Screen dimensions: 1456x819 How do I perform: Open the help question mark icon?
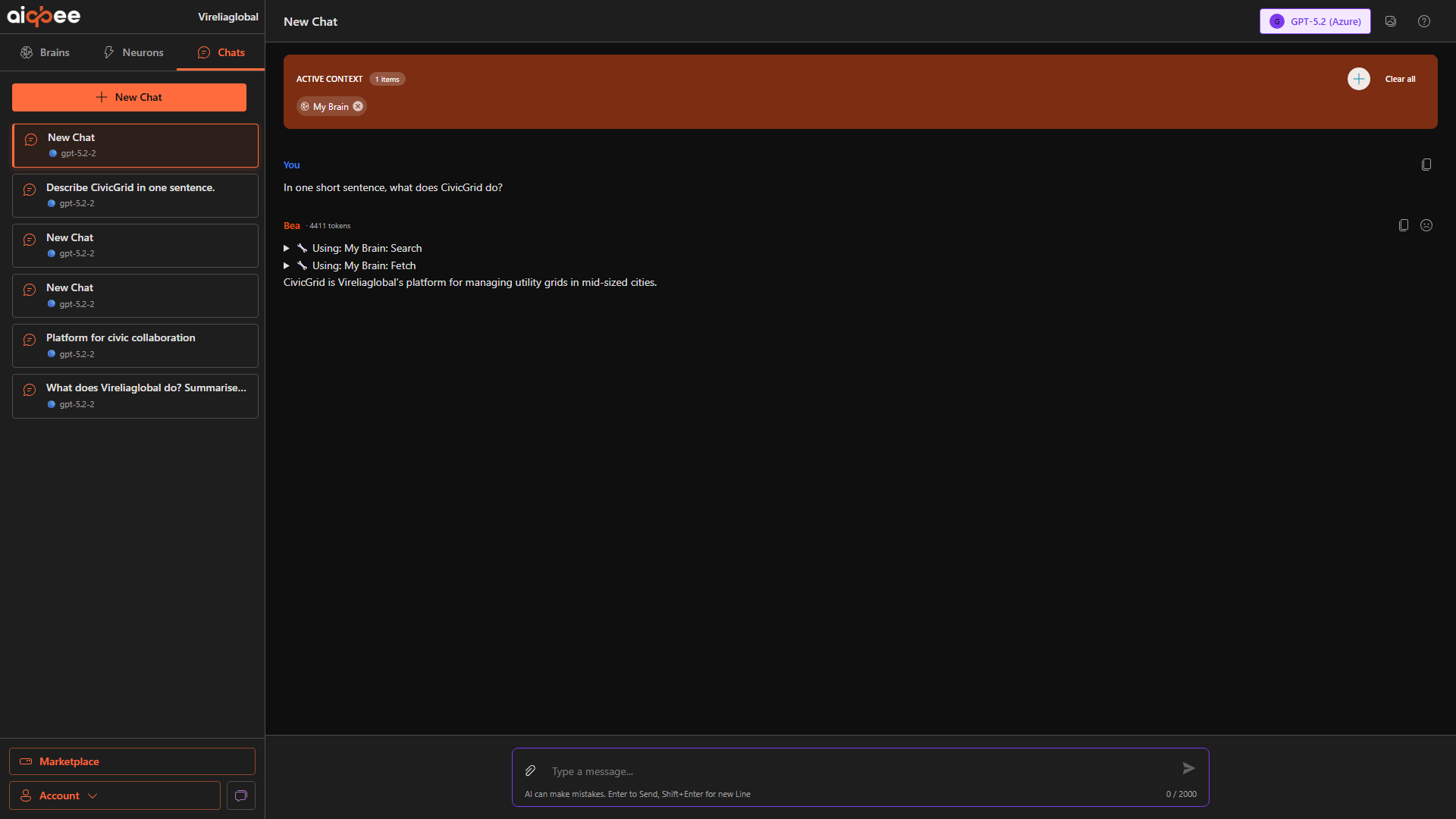1423,21
